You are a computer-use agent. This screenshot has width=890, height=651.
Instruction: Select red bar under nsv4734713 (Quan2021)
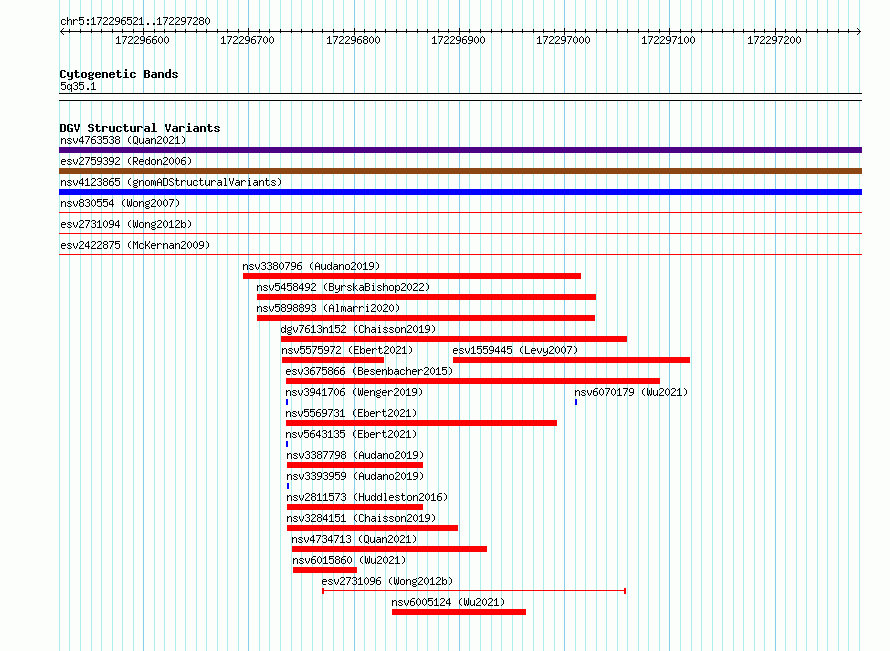[x=389, y=549]
